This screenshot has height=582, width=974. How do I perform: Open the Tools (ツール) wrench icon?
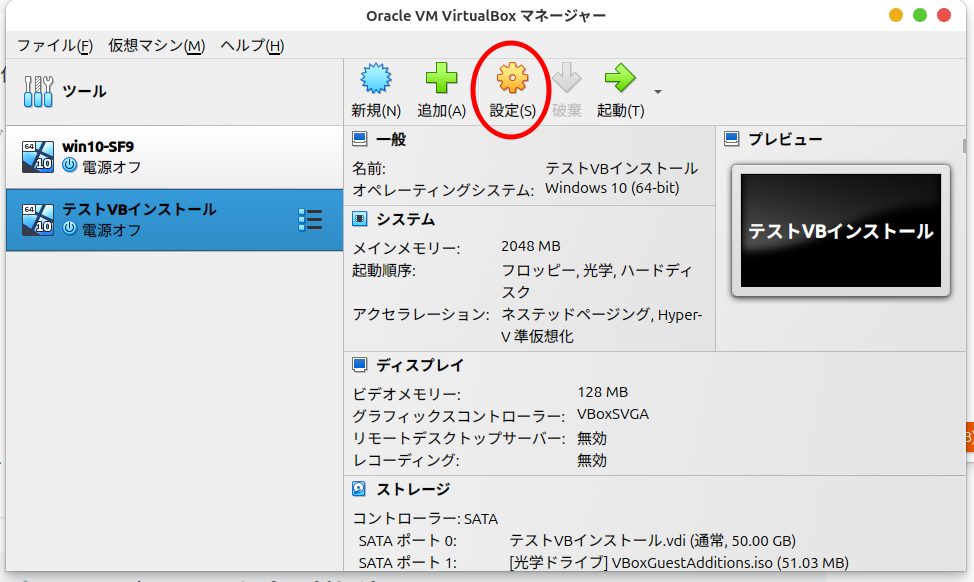[39, 91]
